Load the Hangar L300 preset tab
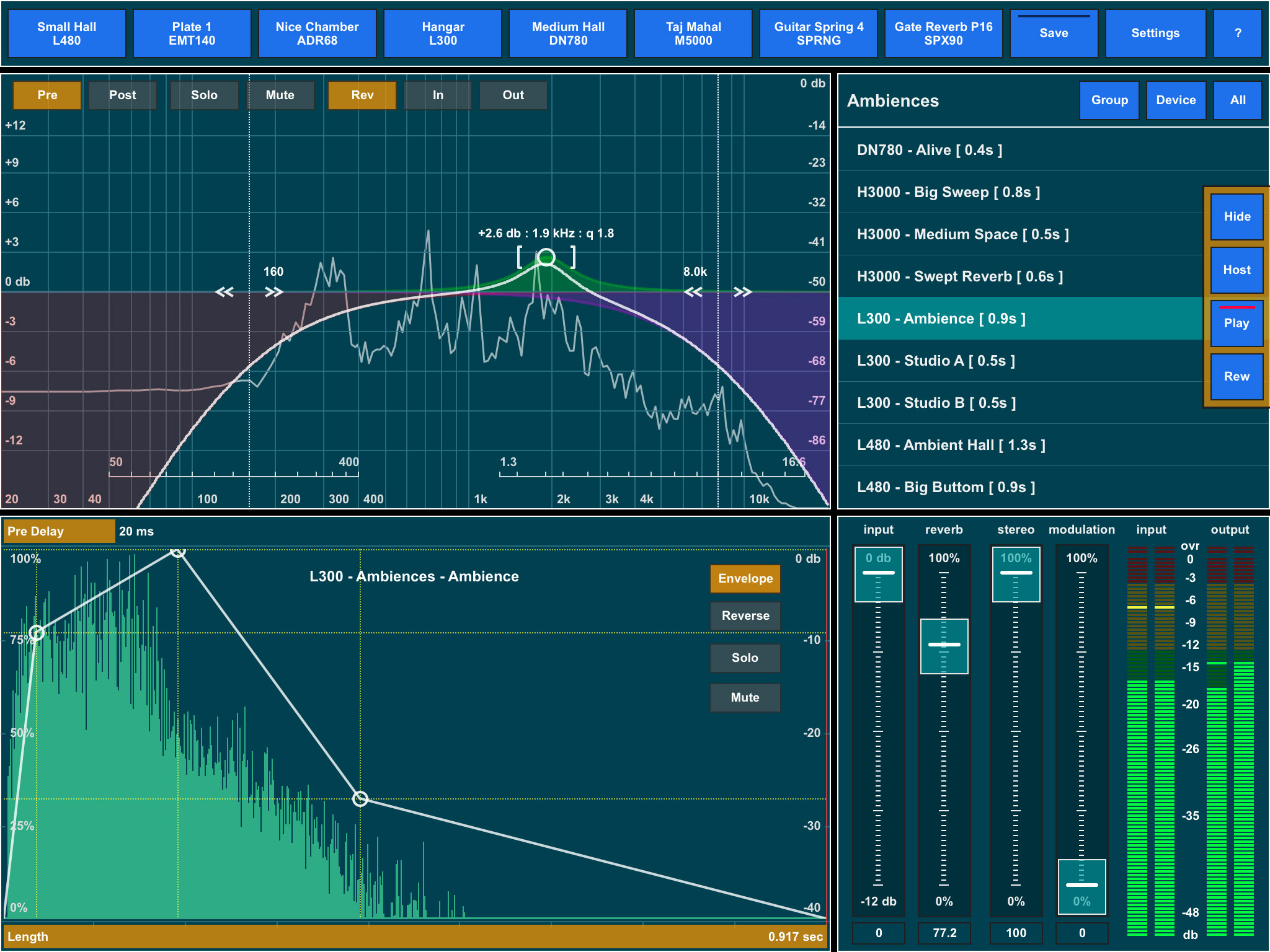Image resolution: width=1270 pixels, height=952 pixels. (443, 33)
